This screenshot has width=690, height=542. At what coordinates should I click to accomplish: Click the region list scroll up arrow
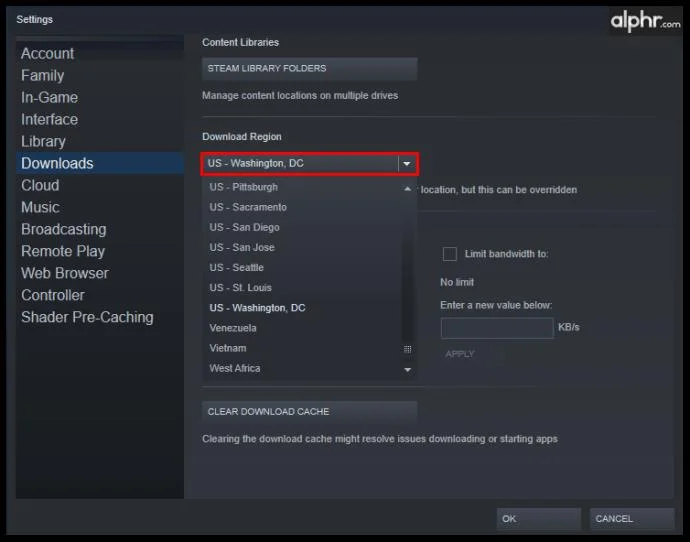coord(407,189)
